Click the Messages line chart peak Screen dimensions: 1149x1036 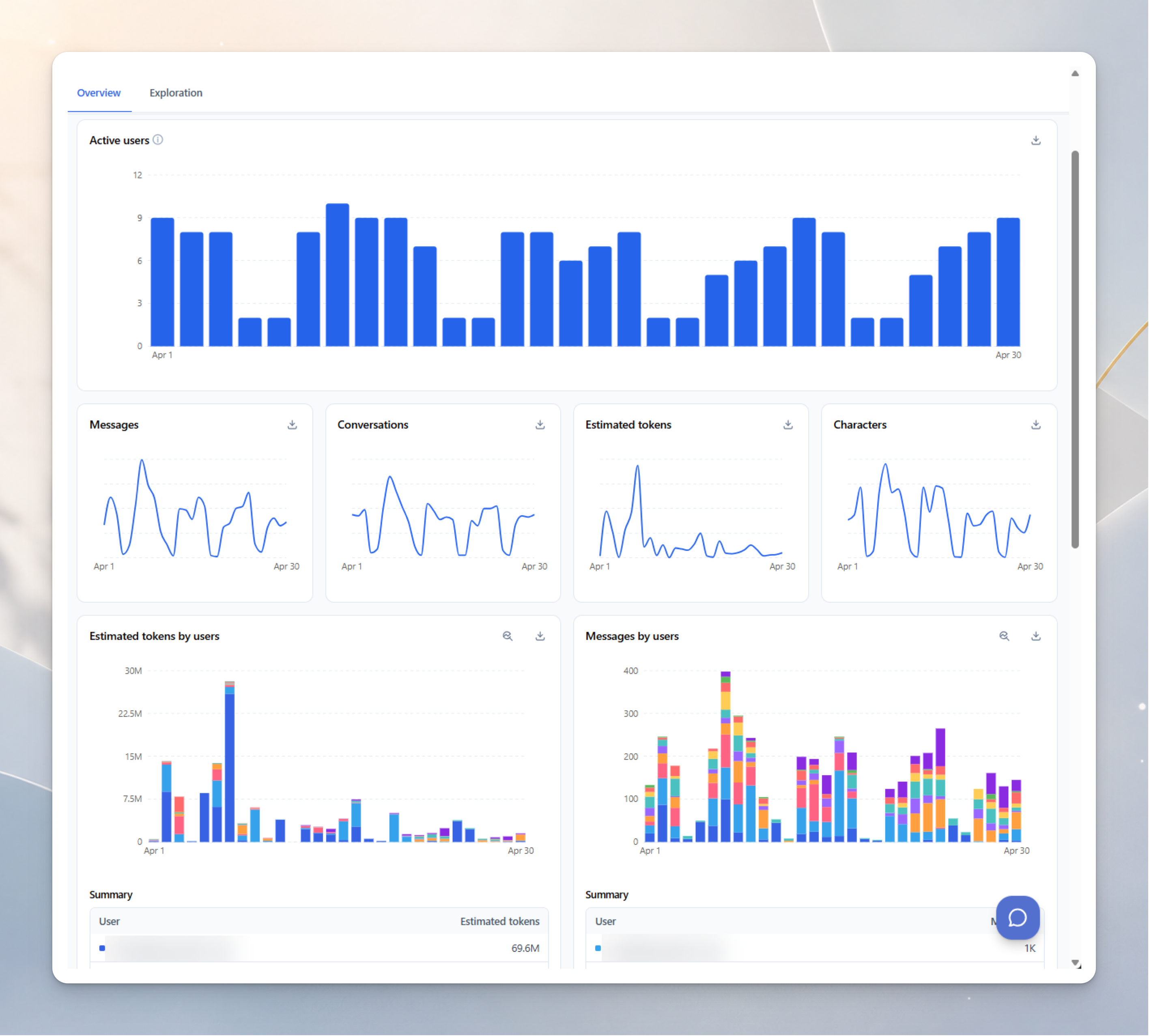(142, 460)
